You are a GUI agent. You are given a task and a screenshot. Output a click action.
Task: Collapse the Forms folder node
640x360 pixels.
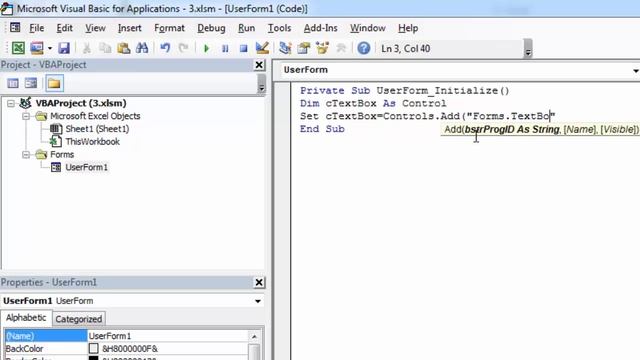[26, 155]
